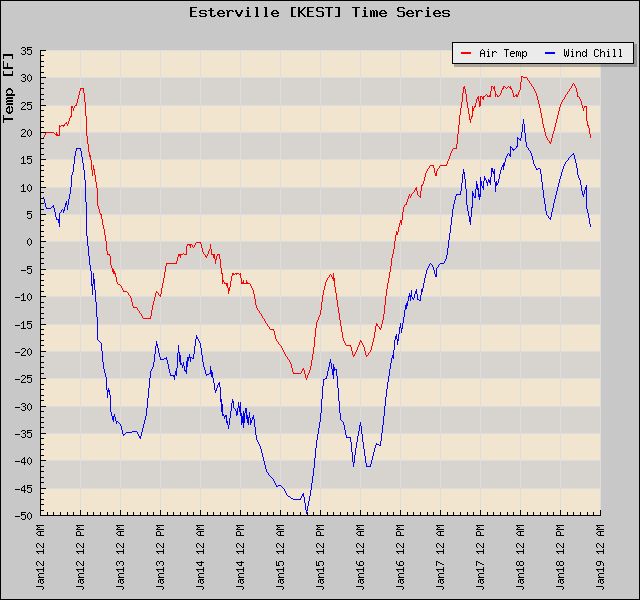Viewport: 640px width, 600px height.
Task: Click the x-axis label 'Jan15 12 PM'
Action: (x=320, y=558)
